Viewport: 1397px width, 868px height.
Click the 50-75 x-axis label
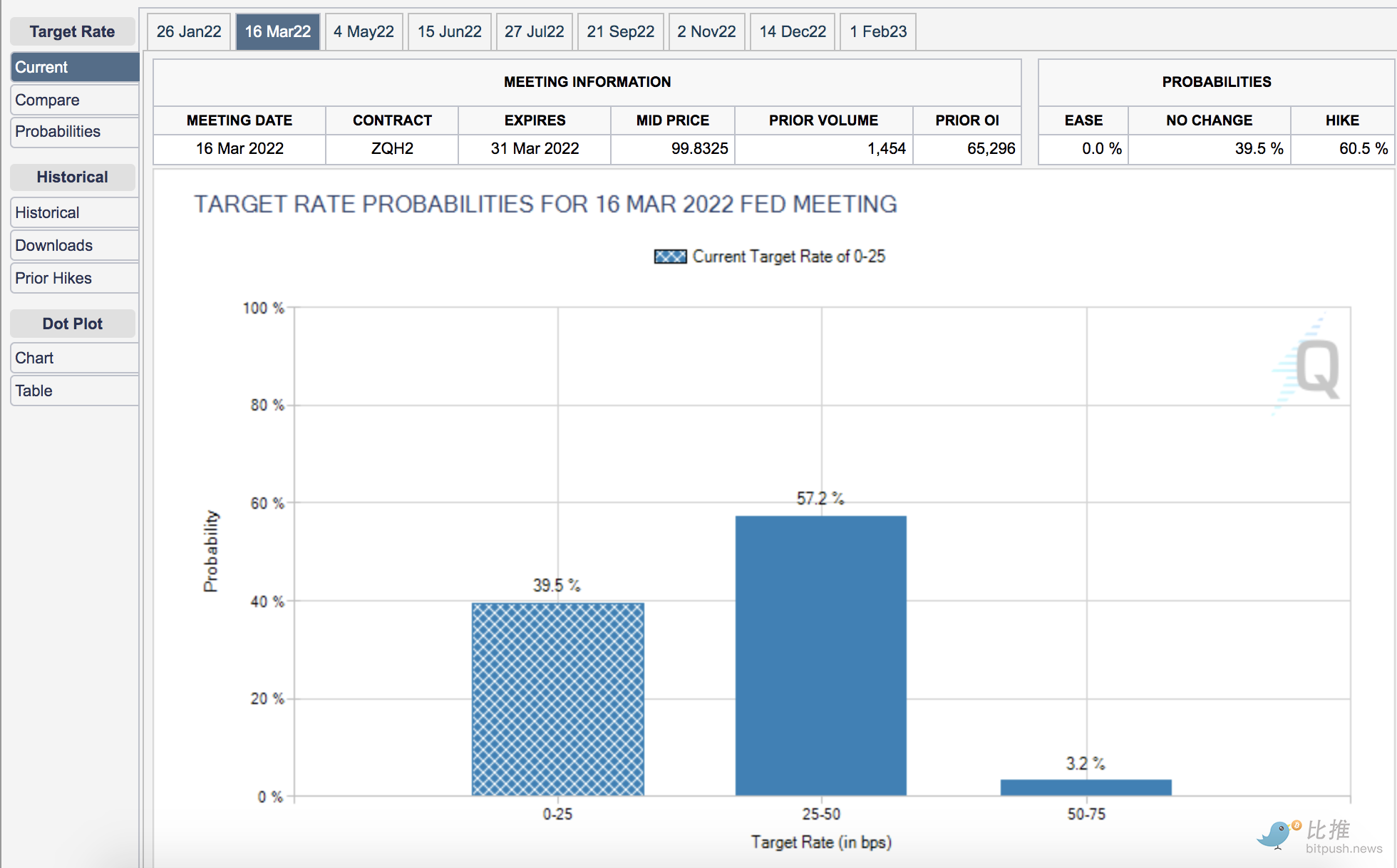(1086, 814)
